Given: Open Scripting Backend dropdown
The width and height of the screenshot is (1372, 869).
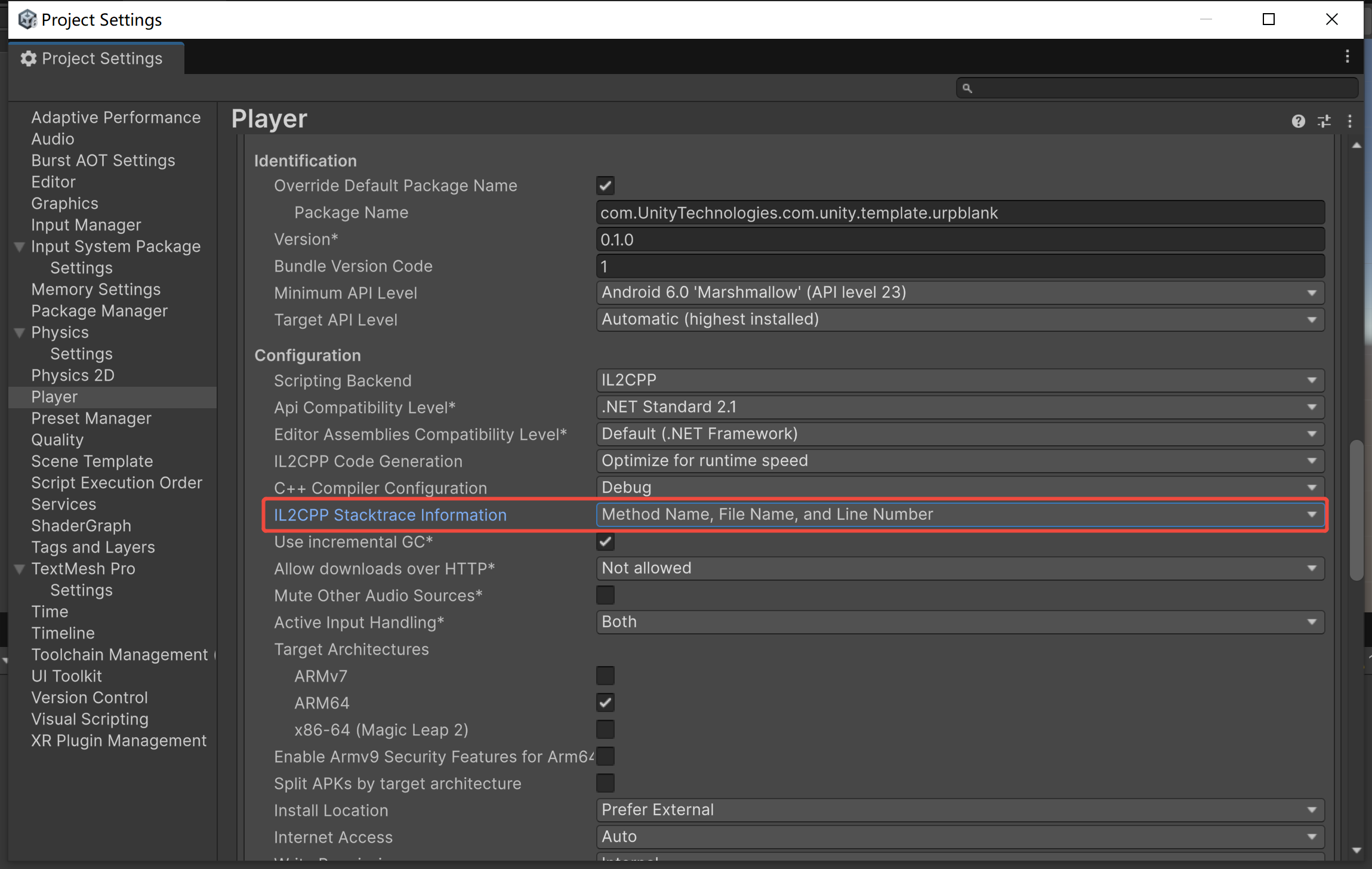Looking at the screenshot, I should click(x=960, y=380).
